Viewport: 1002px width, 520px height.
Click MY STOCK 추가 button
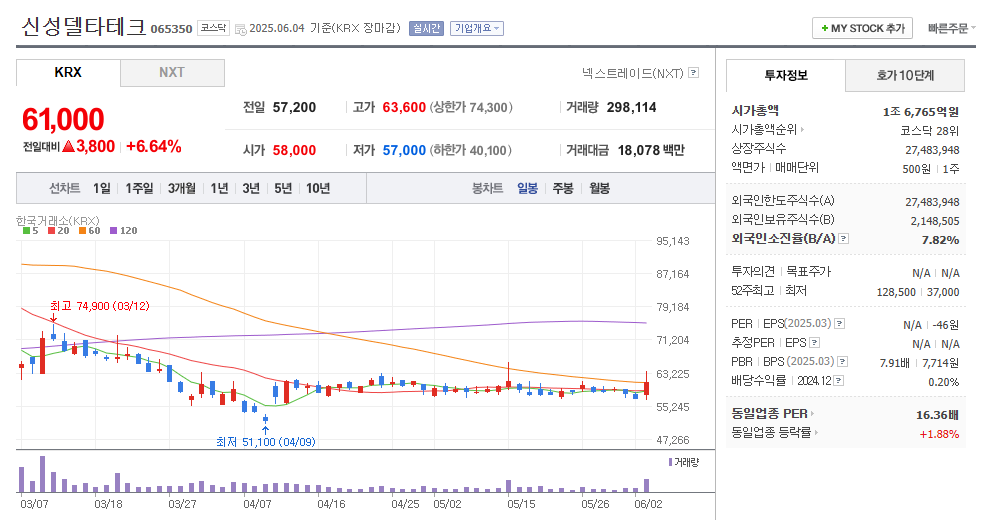tap(862, 28)
